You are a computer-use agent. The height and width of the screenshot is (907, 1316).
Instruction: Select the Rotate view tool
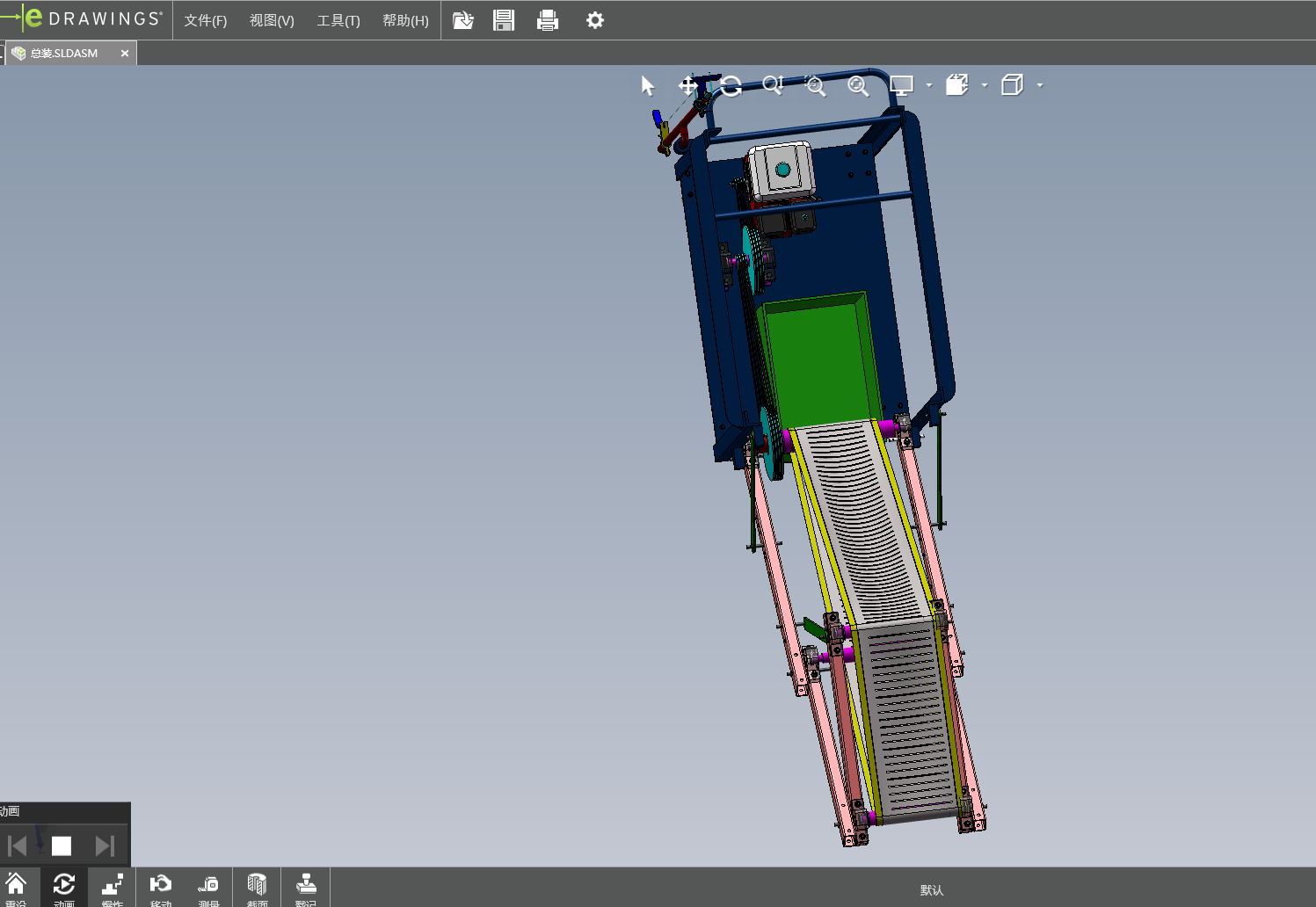(x=731, y=85)
